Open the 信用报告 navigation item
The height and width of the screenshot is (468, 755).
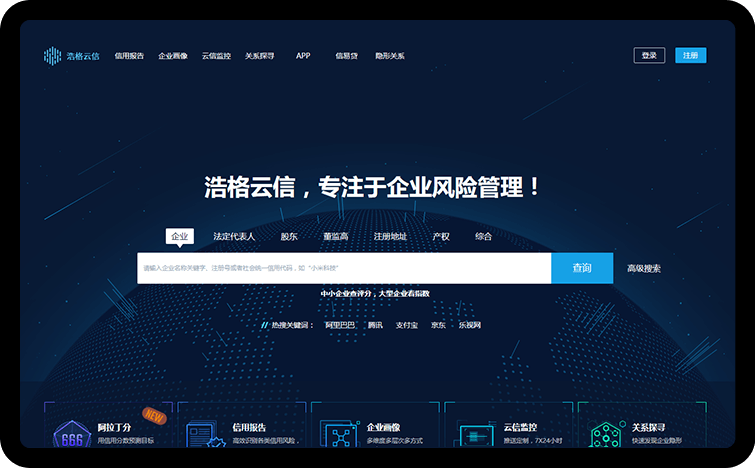click(x=129, y=56)
